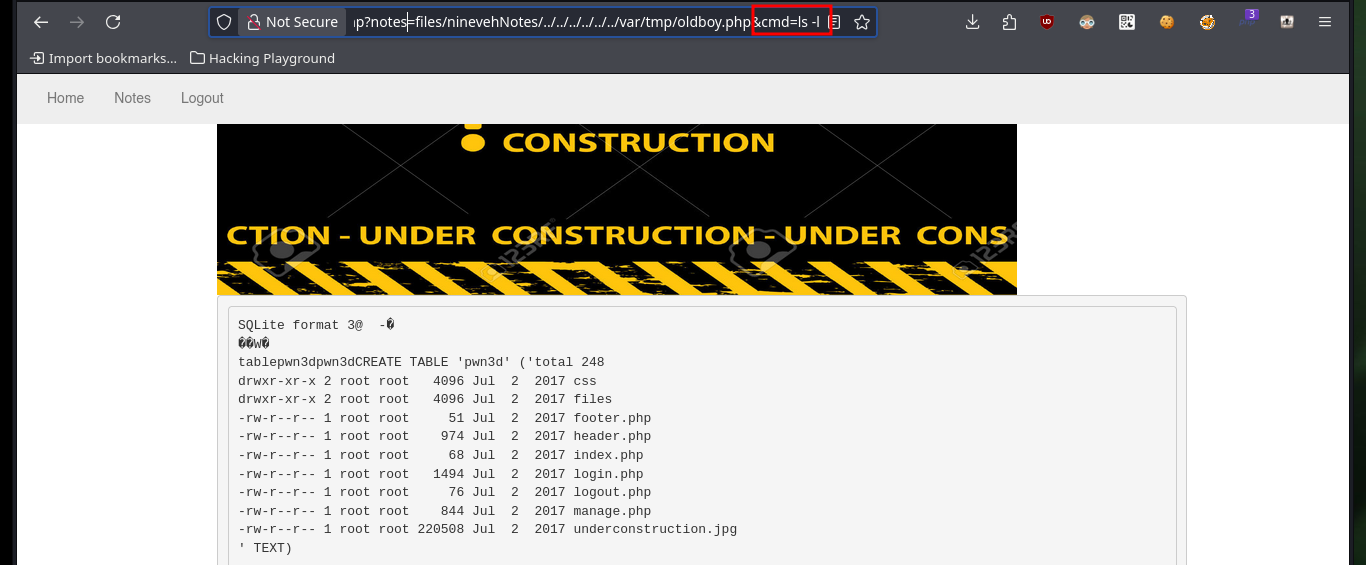Image resolution: width=1366 pixels, height=565 pixels.
Task: Click the under construction banner image
Action: coord(617,209)
